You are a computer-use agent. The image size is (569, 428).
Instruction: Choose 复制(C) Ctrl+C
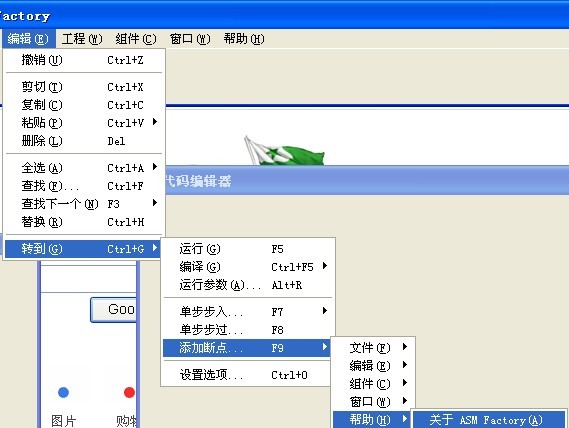pos(84,105)
